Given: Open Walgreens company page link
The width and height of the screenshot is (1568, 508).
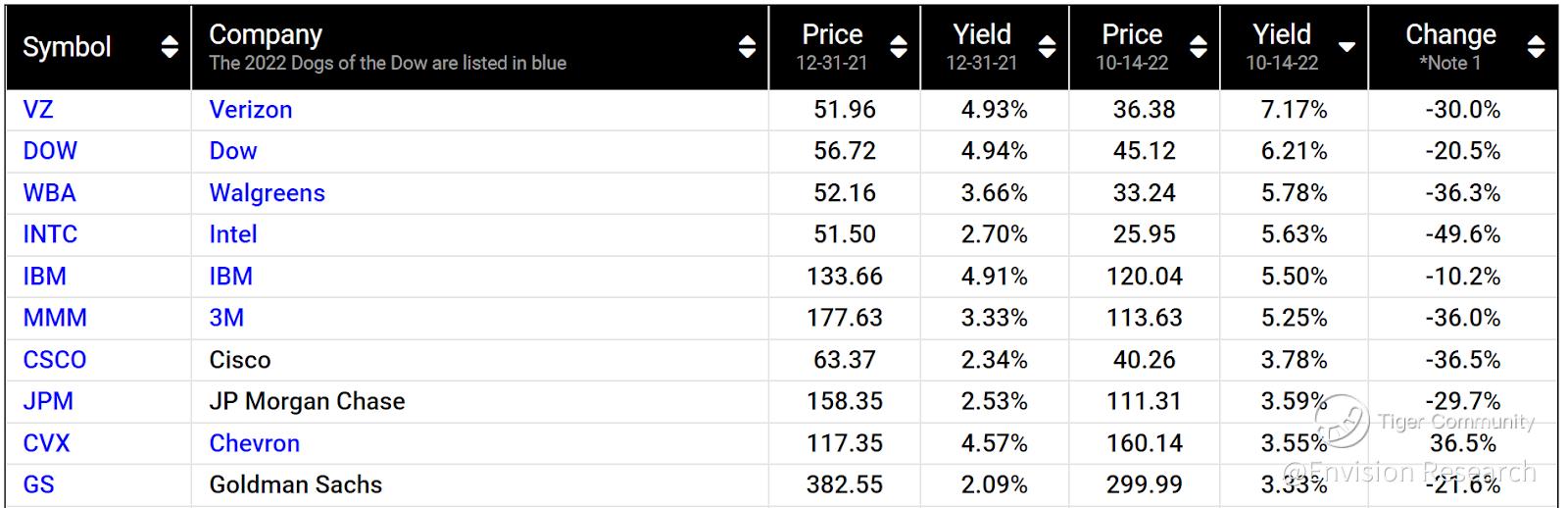Looking at the screenshot, I should click(x=267, y=193).
